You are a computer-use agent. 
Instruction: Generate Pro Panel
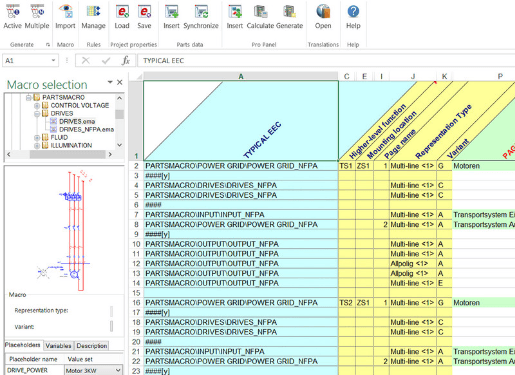click(289, 17)
